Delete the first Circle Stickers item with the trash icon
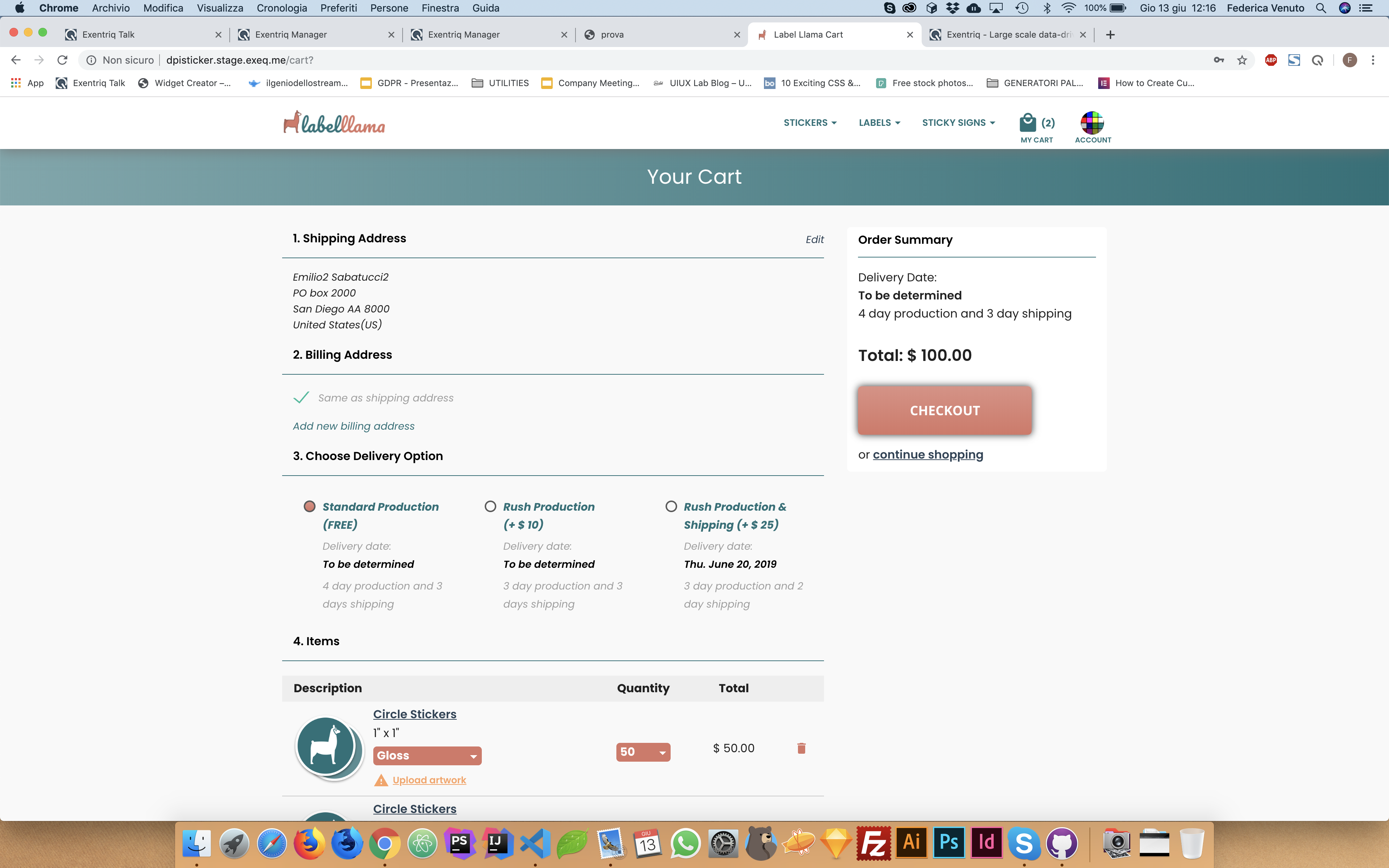Viewport: 1389px width, 868px height. coord(801,748)
